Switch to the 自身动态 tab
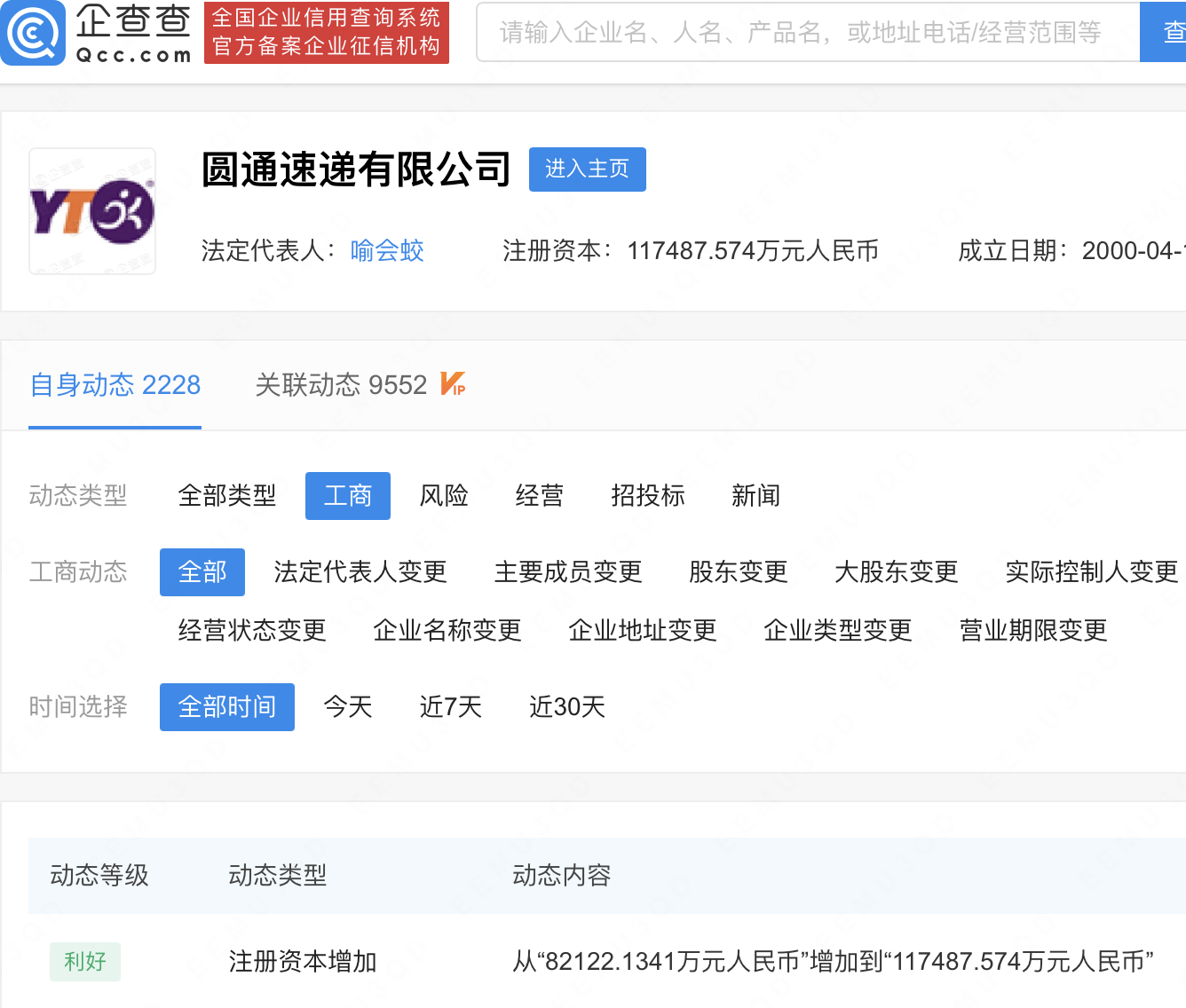The width and height of the screenshot is (1186, 1008). [x=115, y=385]
